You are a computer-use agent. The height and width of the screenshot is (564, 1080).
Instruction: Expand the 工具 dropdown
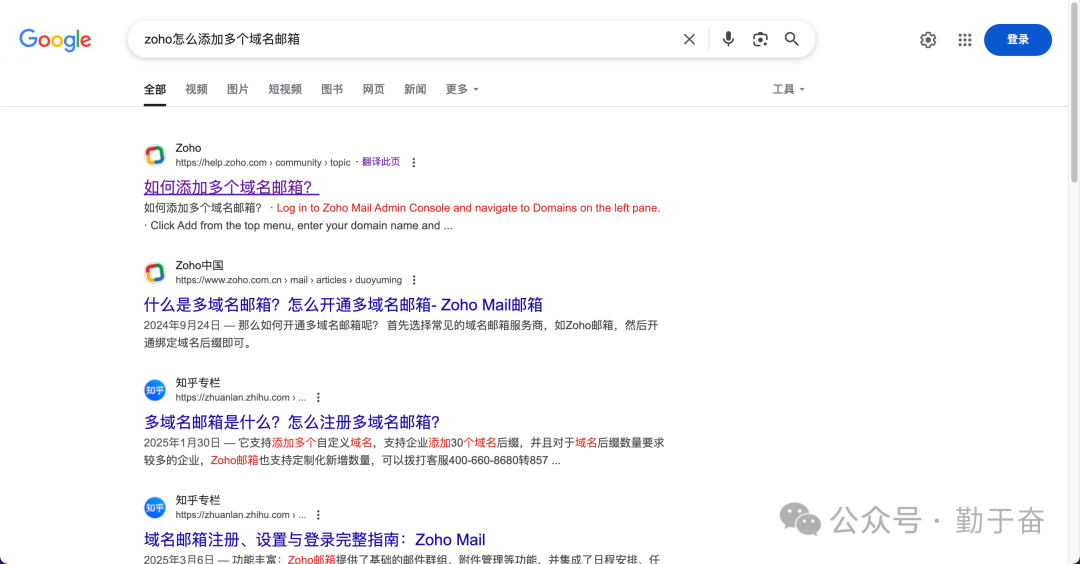[x=788, y=89]
